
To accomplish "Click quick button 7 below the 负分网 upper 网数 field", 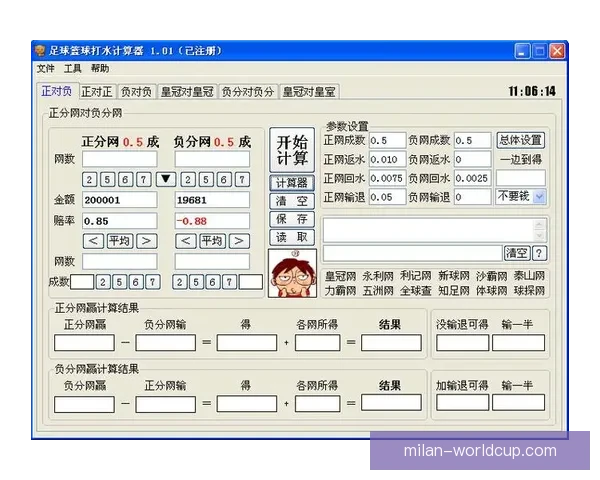I will (x=242, y=180).
